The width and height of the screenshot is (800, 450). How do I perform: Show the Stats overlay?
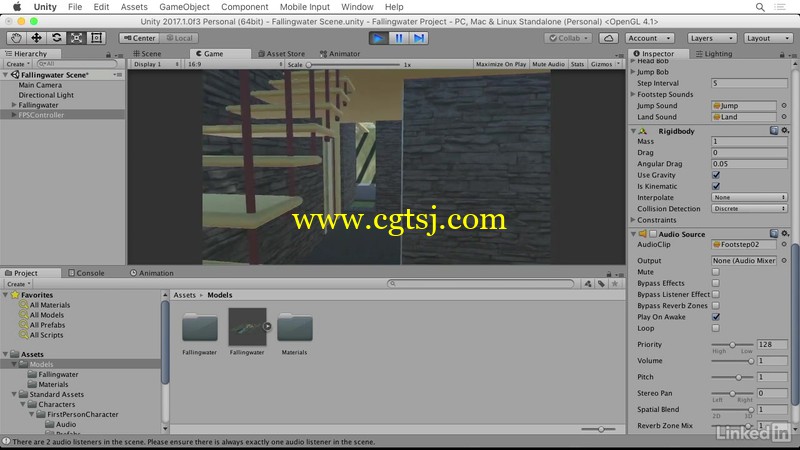tap(577, 64)
